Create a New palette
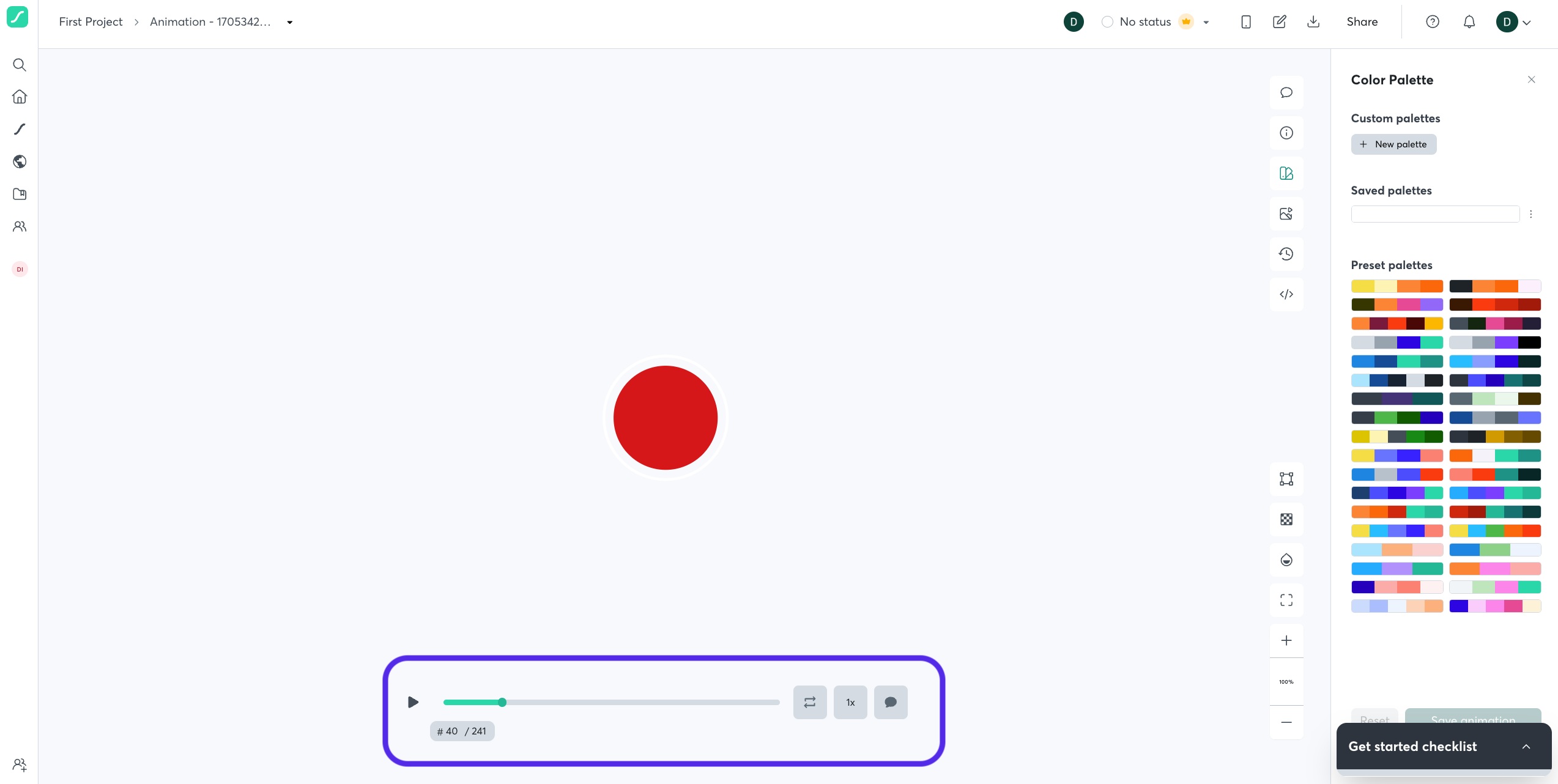Image resolution: width=1558 pixels, height=784 pixels. [x=1393, y=144]
